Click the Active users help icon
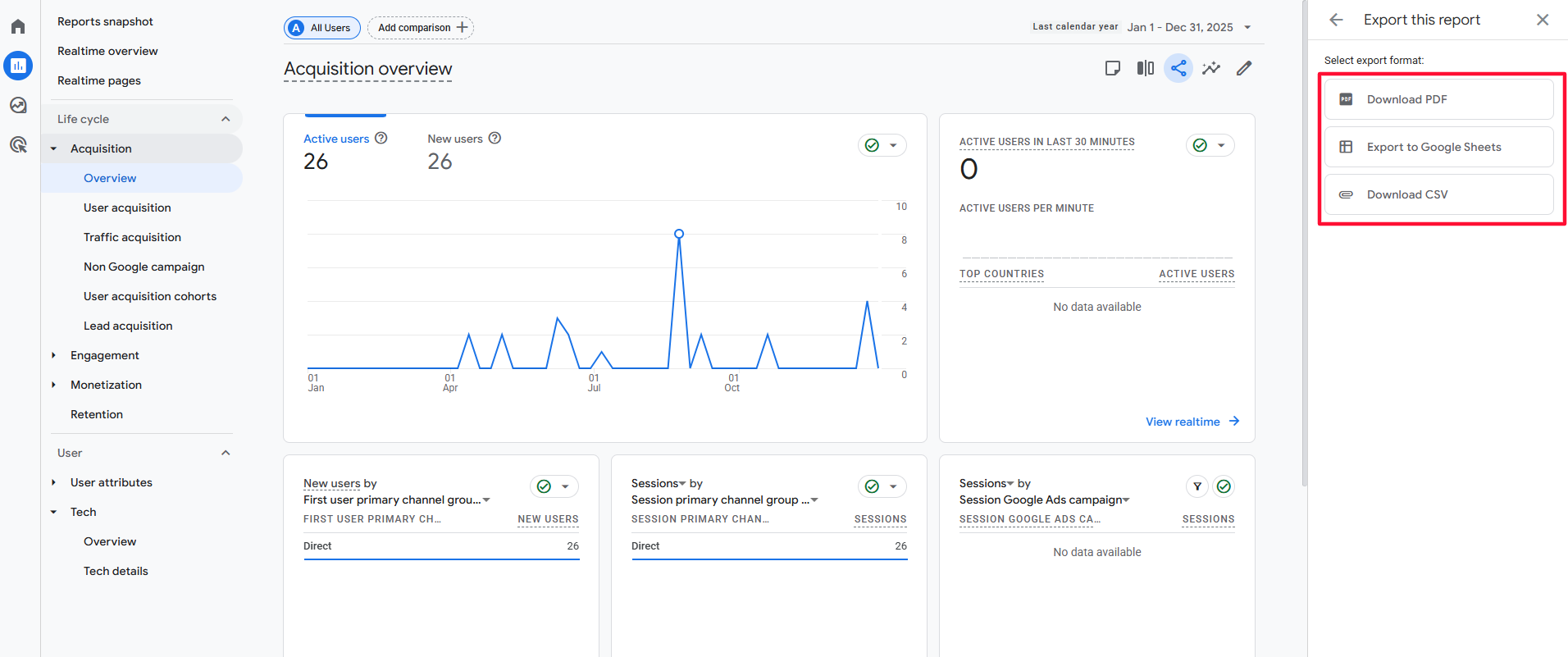Image resolution: width=1568 pixels, height=657 pixels. tap(381, 138)
